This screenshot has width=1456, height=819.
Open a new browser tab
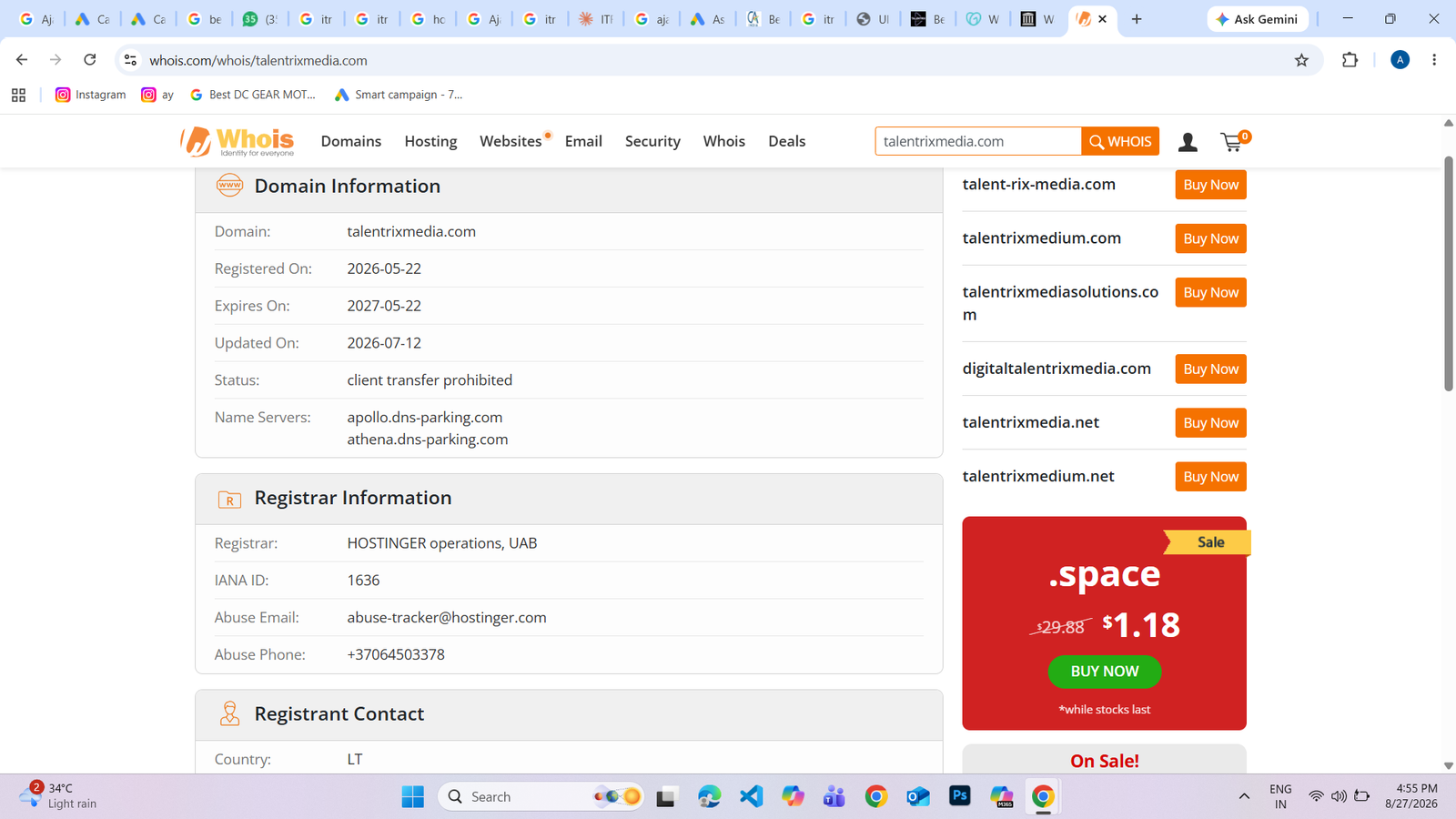[x=1137, y=19]
